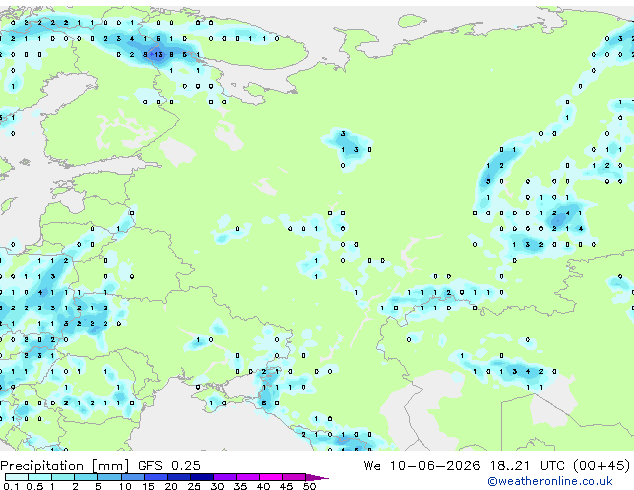Viewport: 634px width, 490px height.
Task: Select legend swatch between 10 and 15
Action: [x=133, y=477]
